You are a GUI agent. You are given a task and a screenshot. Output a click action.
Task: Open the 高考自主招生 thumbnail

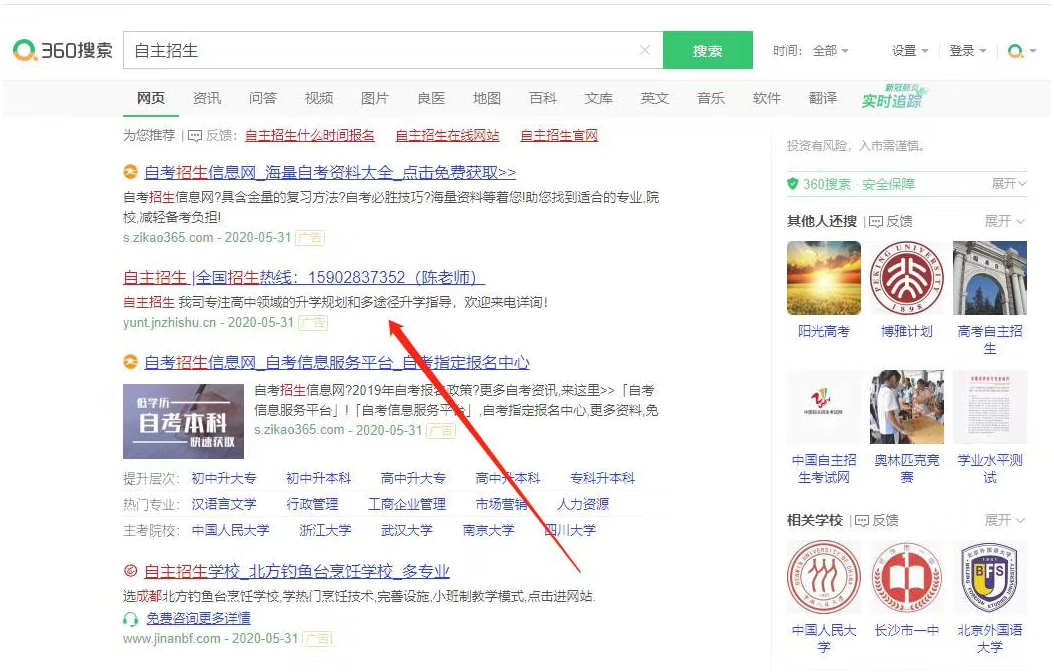point(989,278)
